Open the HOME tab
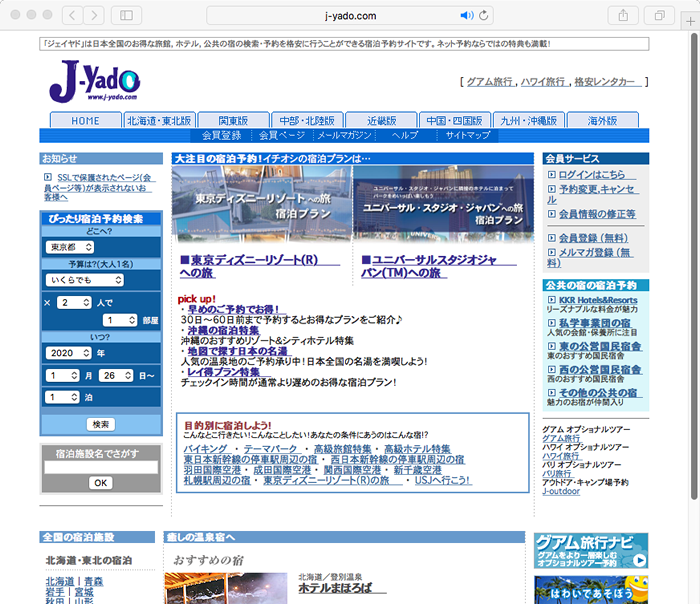This screenshot has height=604, width=700. 85,121
